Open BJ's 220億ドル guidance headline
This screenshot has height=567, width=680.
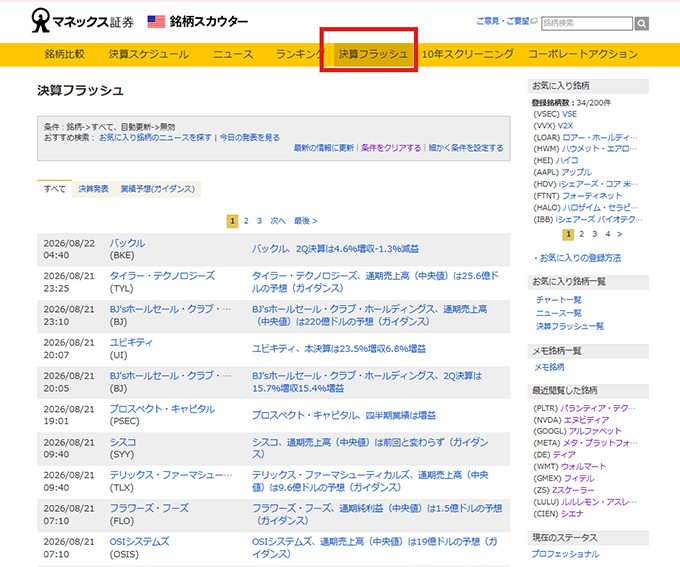369,315
